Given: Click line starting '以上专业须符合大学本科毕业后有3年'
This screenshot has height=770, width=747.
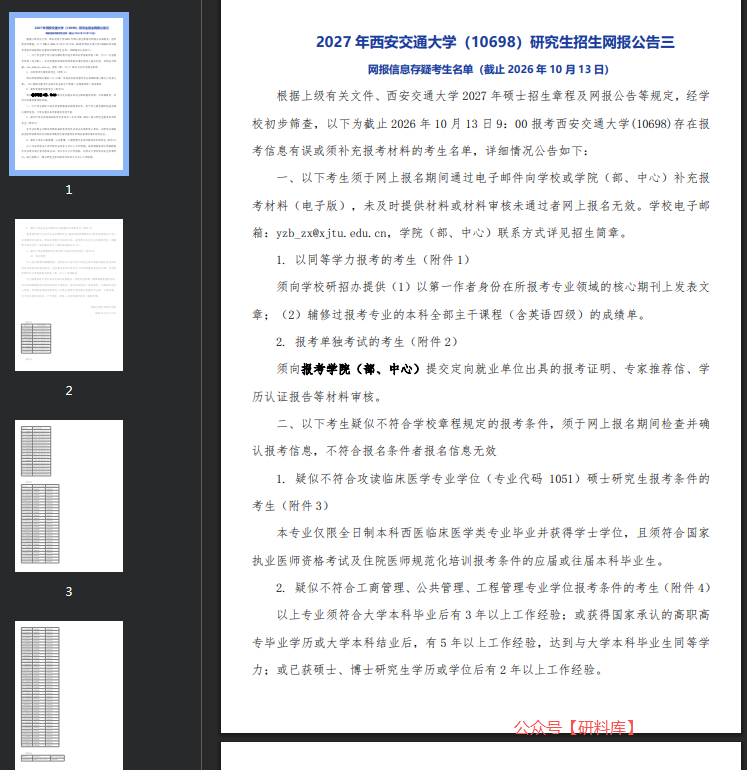Looking at the screenshot, I should coord(493,615).
